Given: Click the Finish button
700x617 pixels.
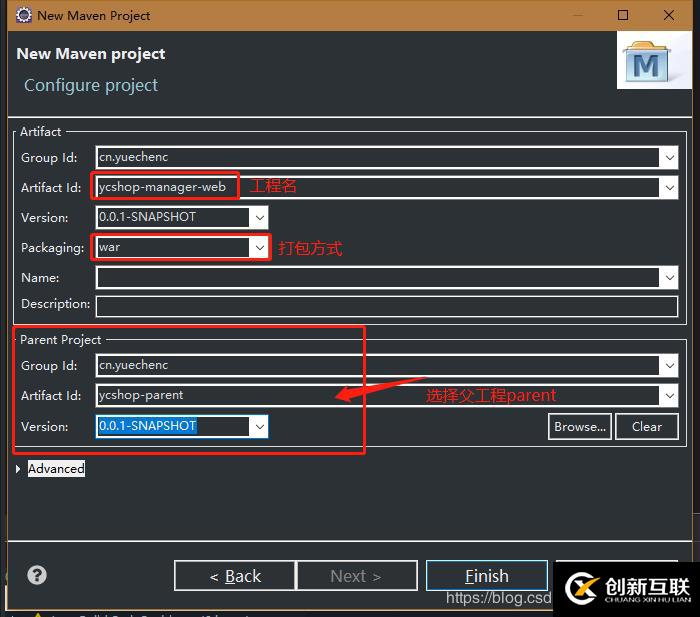Looking at the screenshot, I should (487, 575).
